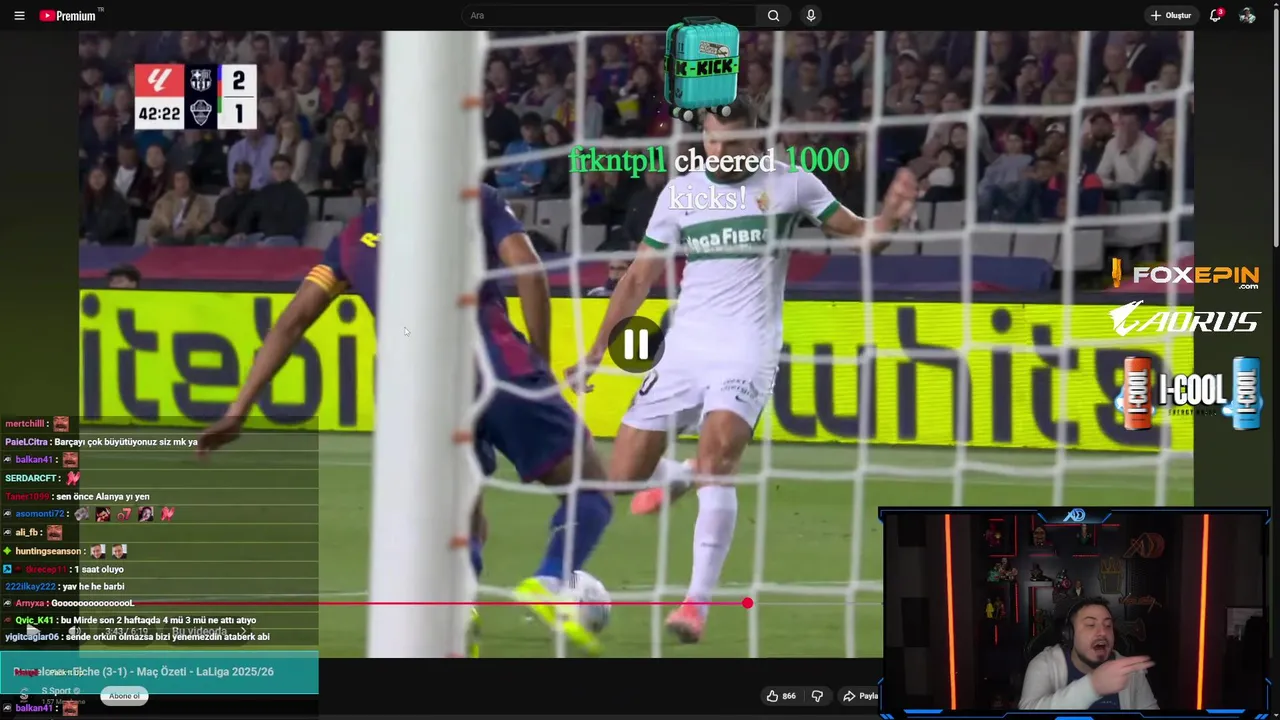
Task: Open the Oluştur create button
Action: pyautogui.click(x=1170, y=16)
